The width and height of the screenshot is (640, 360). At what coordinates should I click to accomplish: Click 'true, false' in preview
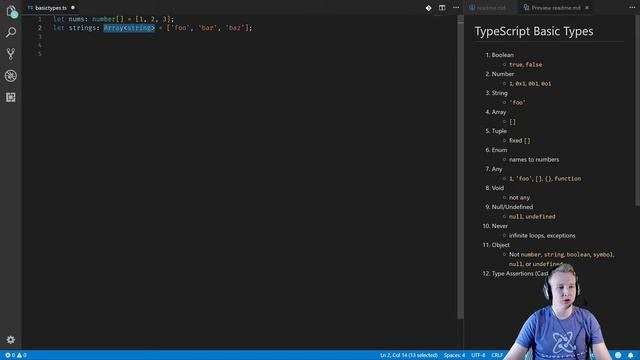526,64
